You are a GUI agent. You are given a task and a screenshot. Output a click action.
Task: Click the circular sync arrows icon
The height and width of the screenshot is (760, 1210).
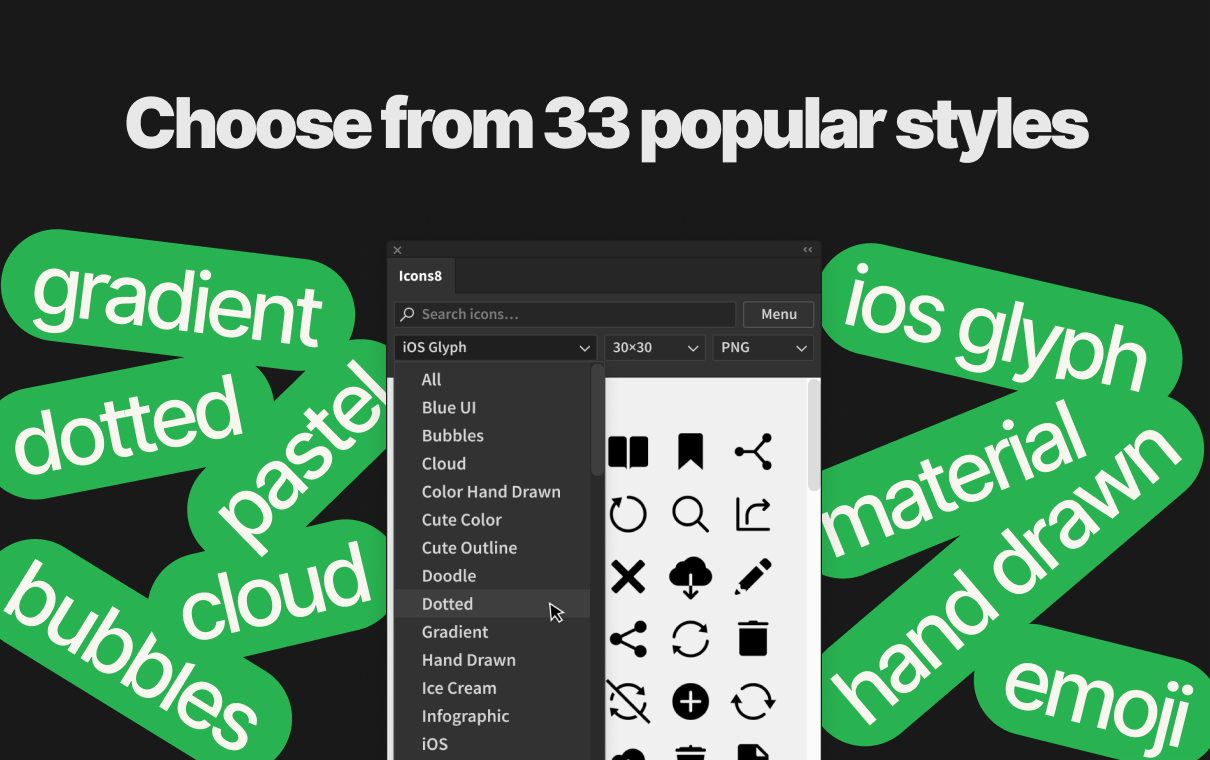[x=691, y=639]
